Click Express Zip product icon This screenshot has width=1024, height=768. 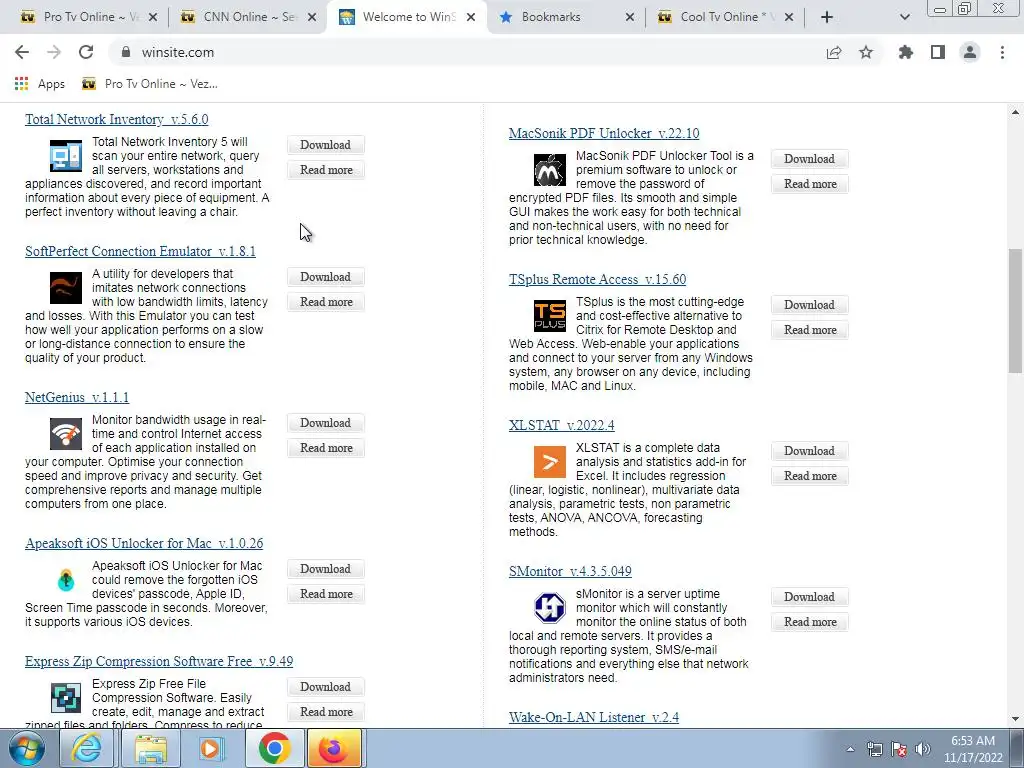pyautogui.click(x=66, y=697)
